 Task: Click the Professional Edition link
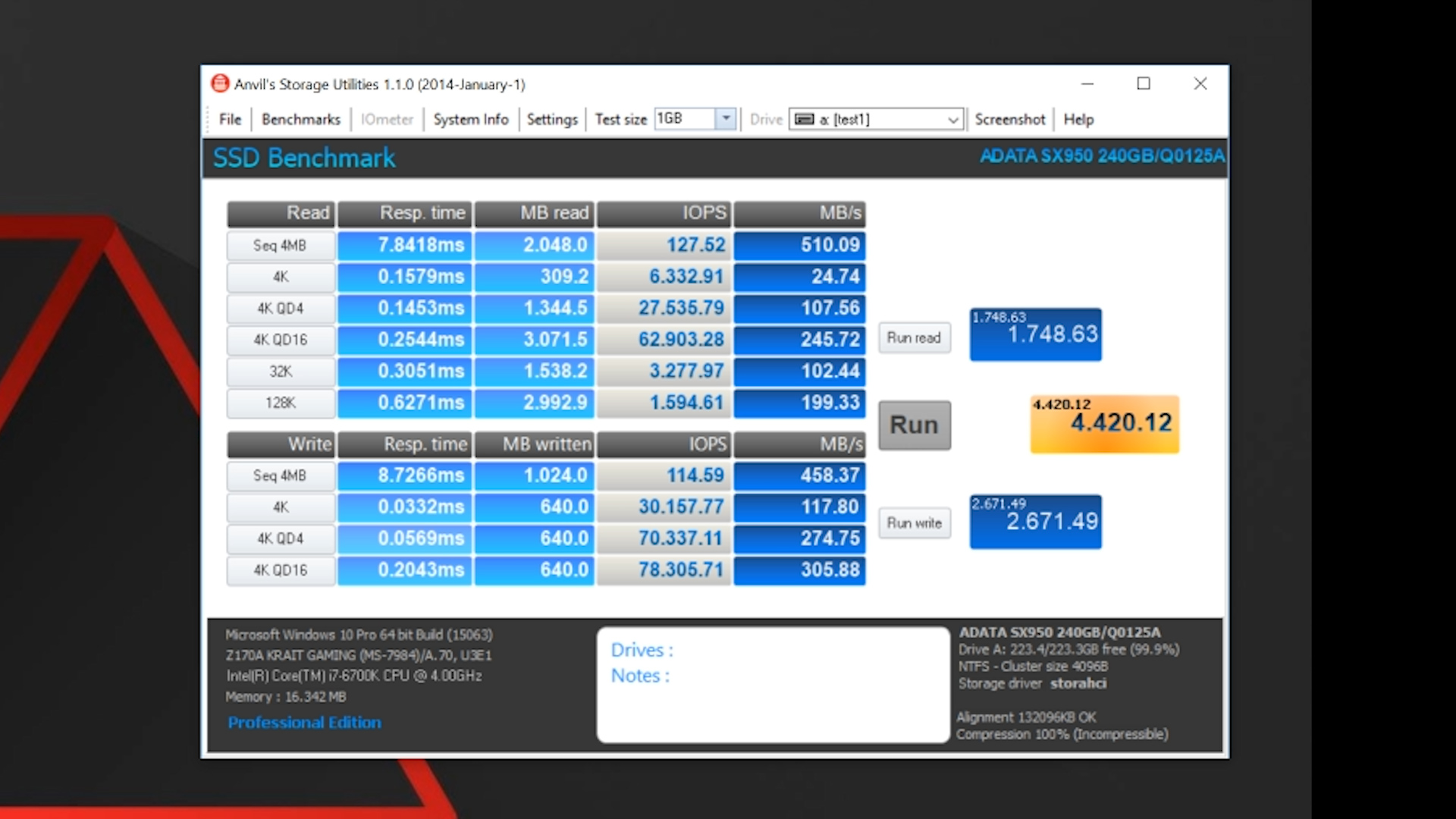305,722
